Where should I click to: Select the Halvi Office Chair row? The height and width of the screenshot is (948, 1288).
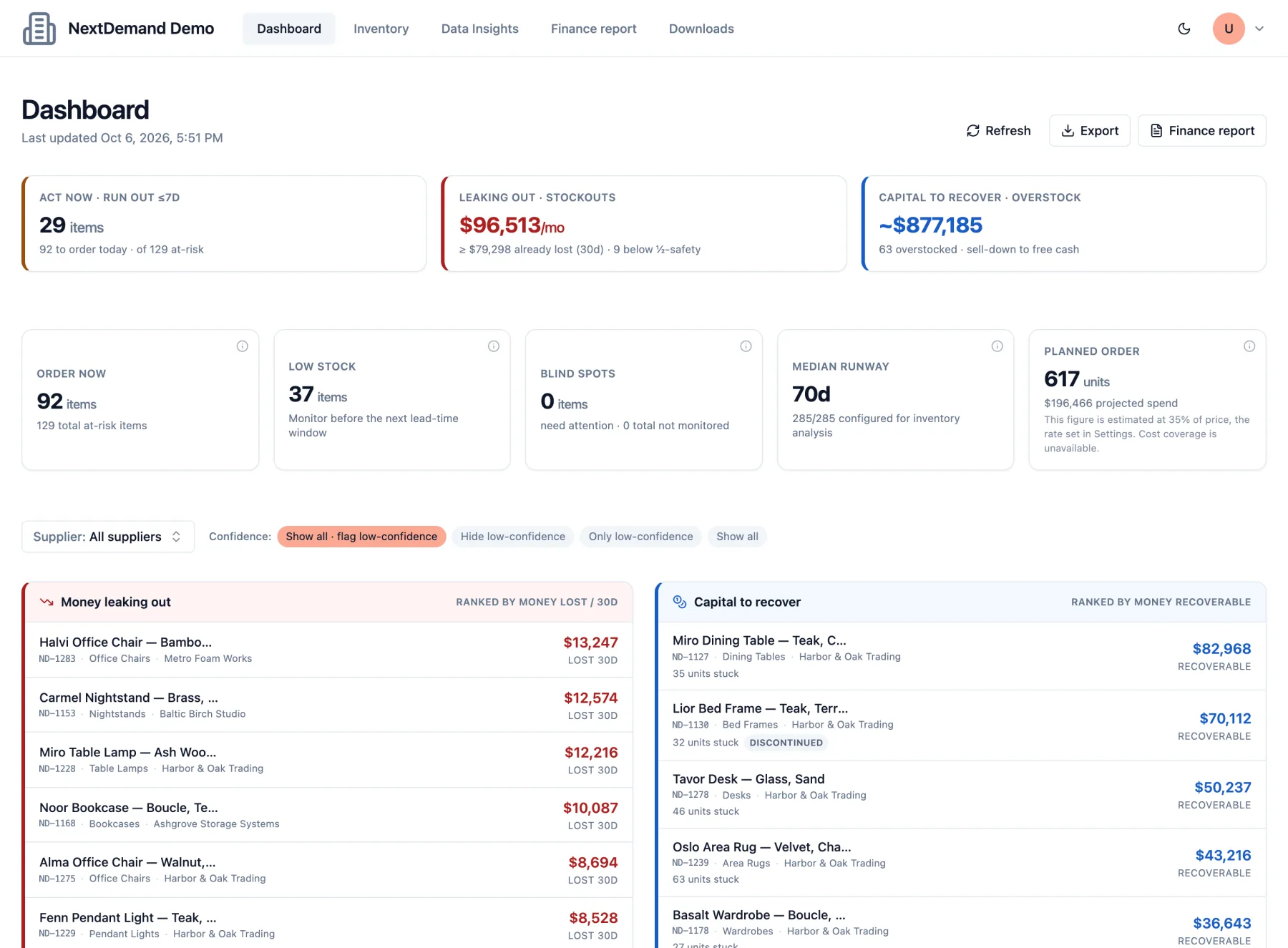[x=329, y=650]
